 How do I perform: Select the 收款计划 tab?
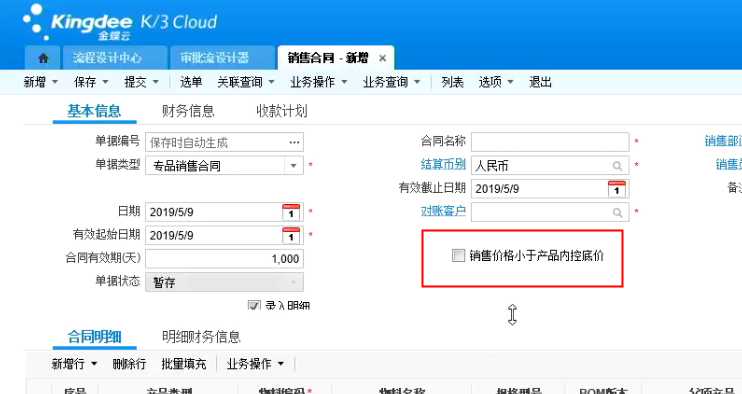[x=282, y=111]
